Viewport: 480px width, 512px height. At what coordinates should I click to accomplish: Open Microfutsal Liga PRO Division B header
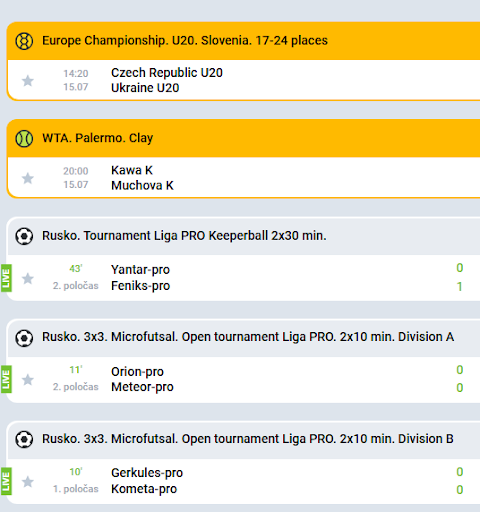pyautogui.click(x=243, y=439)
